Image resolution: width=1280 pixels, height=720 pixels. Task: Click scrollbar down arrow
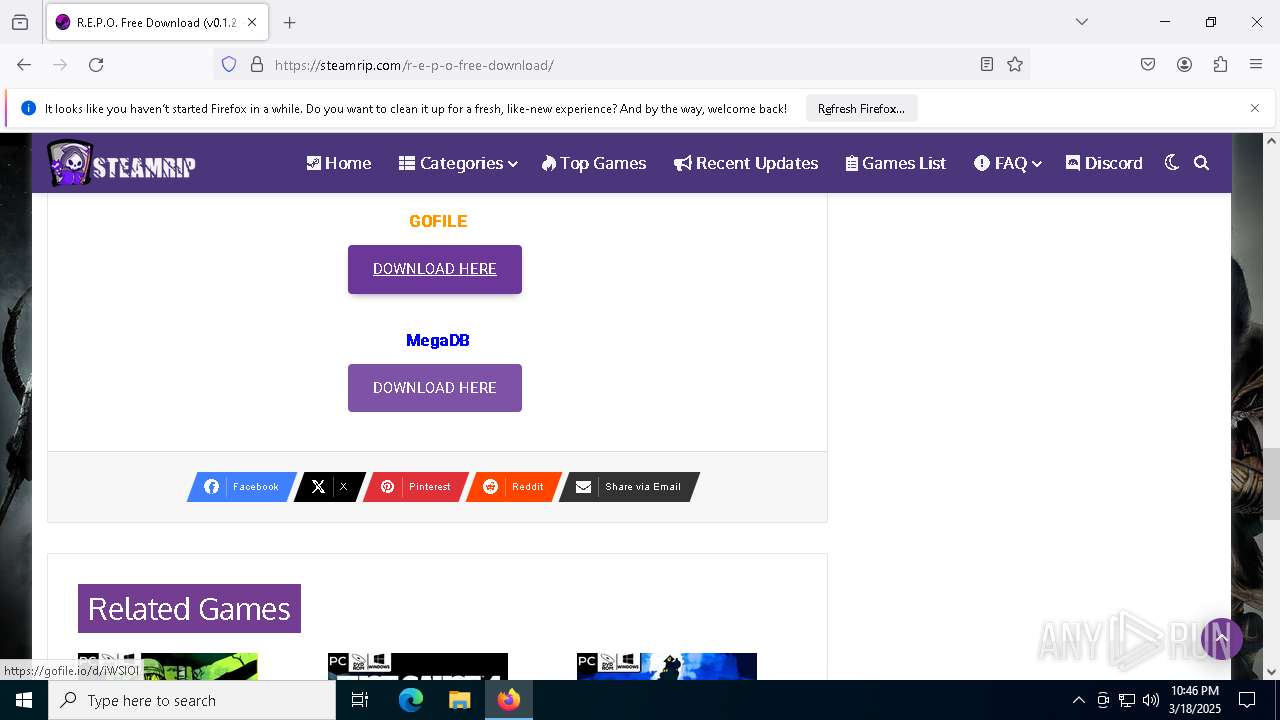point(1272,672)
